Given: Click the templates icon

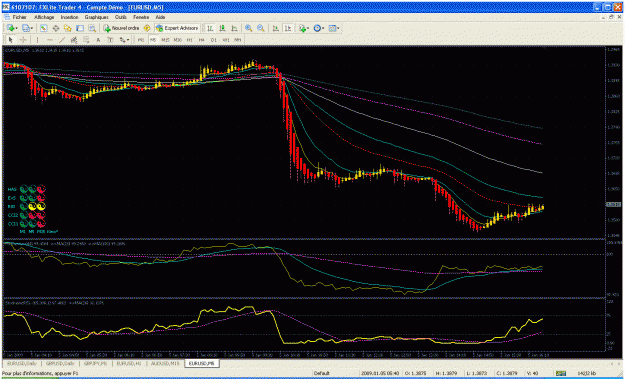Looking at the screenshot, I should (x=332, y=28).
